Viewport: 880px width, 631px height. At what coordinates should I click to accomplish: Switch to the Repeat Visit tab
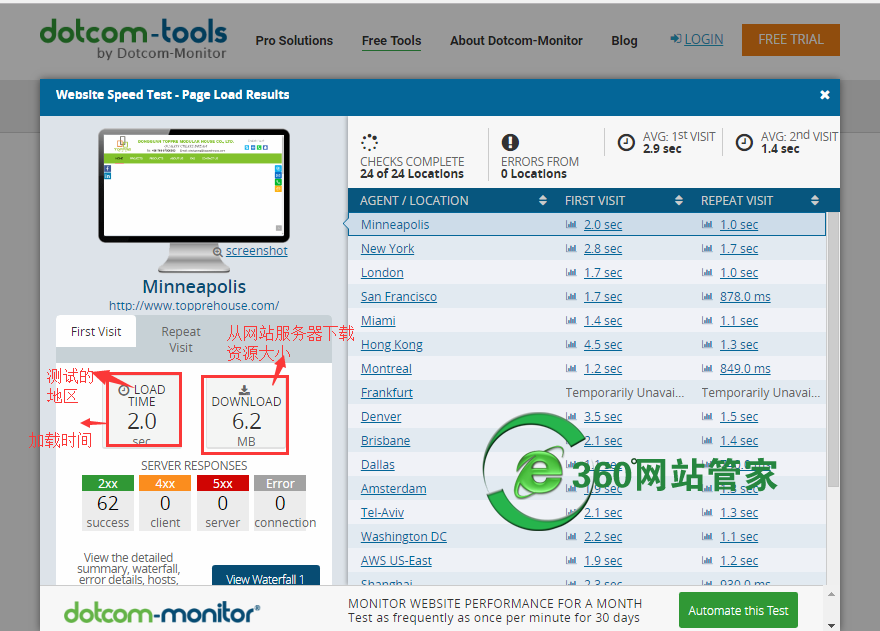[181, 340]
